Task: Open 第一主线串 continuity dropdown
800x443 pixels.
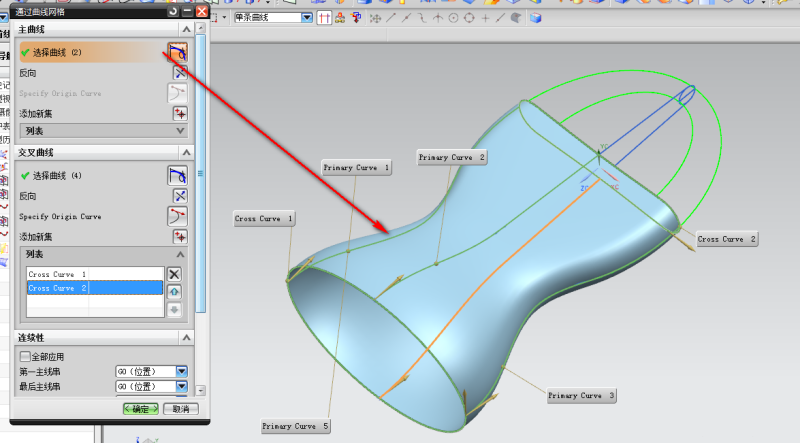Action: point(182,371)
